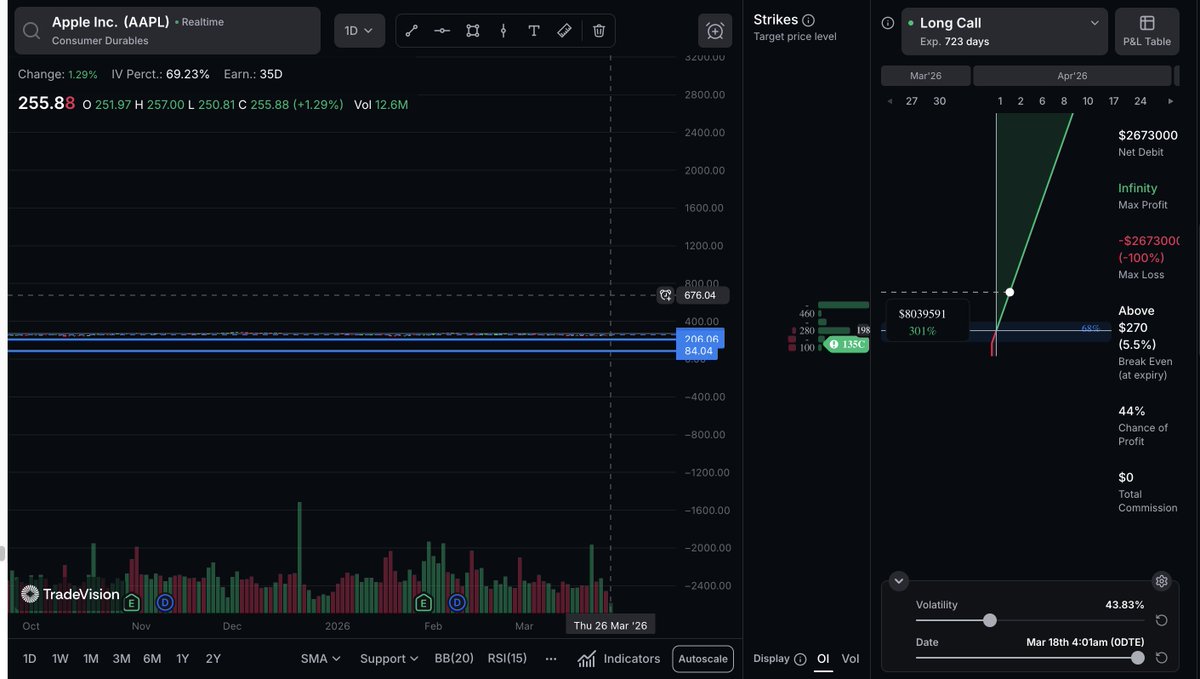Select the 3M range
This screenshot has height=679, width=1200.
121,659
